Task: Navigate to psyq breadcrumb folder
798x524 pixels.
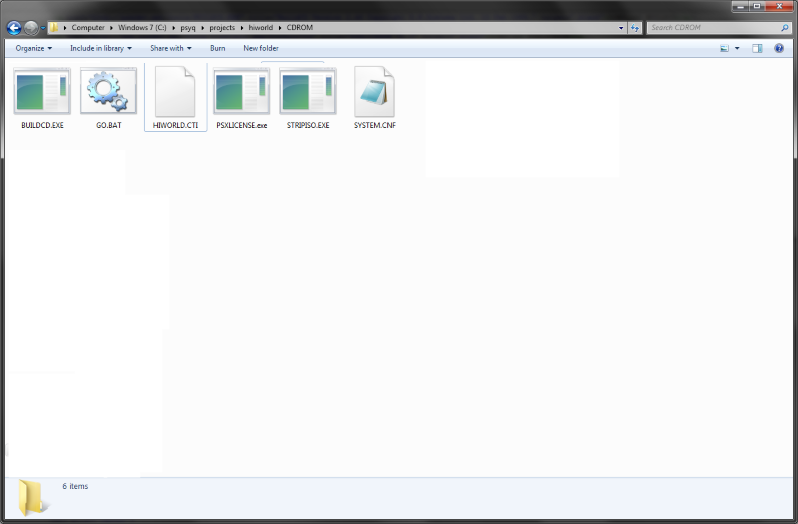Action: click(x=188, y=27)
